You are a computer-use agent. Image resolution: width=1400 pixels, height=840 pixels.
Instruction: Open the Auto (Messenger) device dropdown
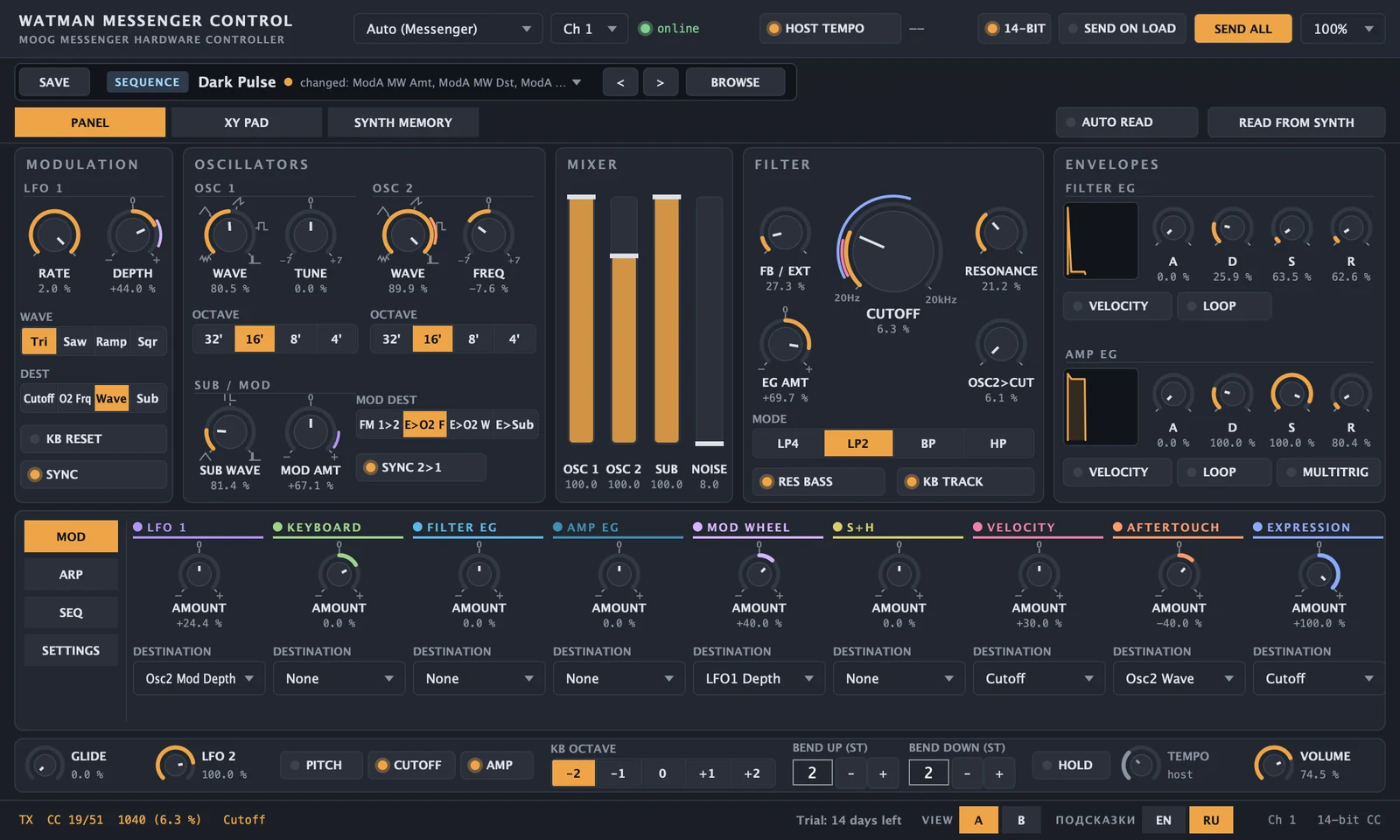click(449, 29)
